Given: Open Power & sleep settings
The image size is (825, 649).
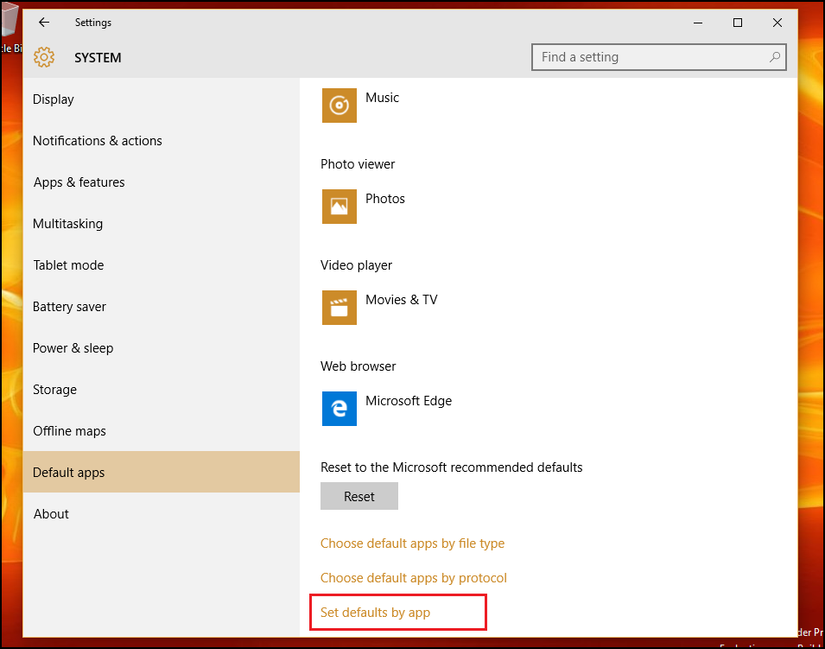Looking at the screenshot, I should [x=73, y=348].
